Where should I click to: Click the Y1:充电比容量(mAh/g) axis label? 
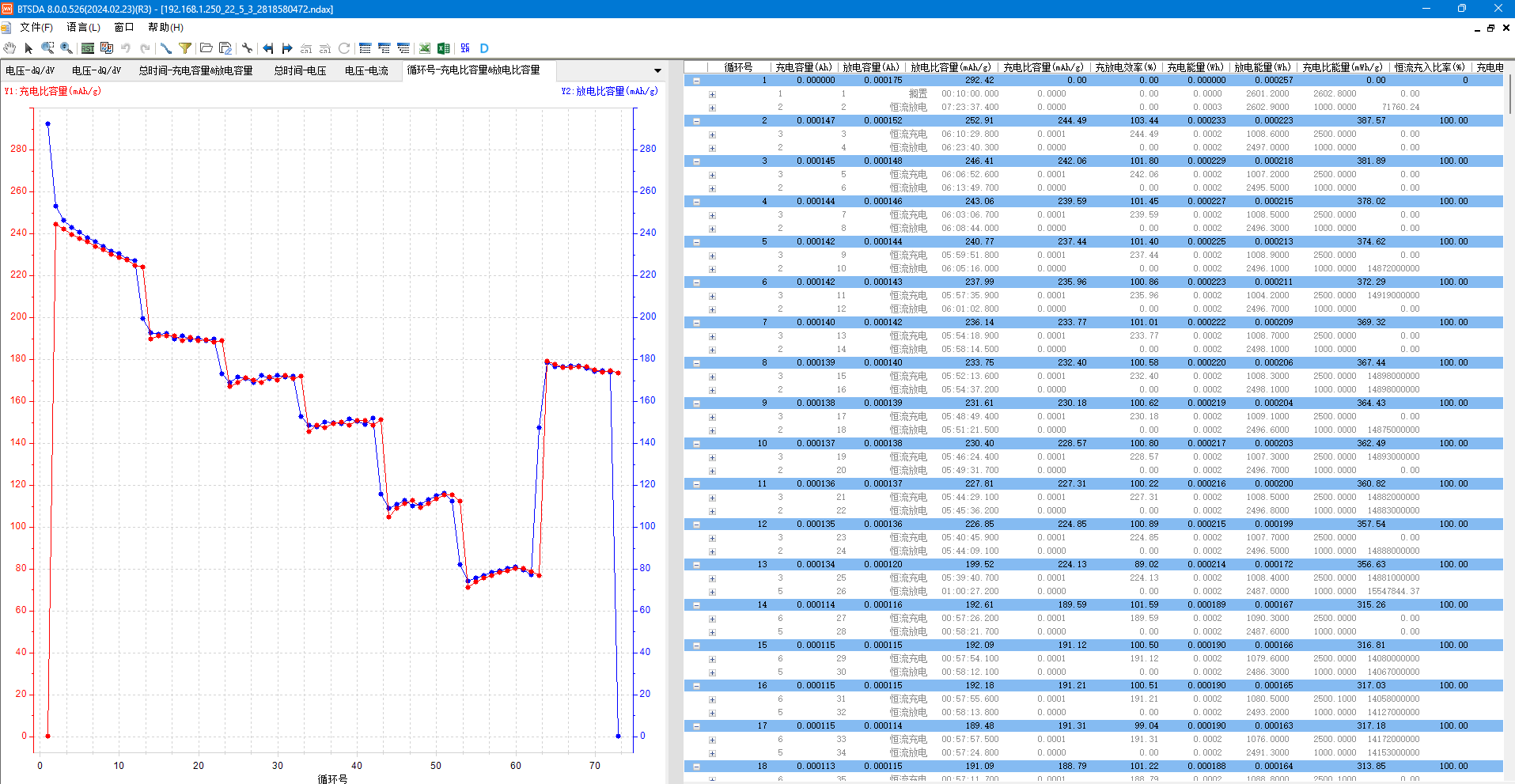53,92
